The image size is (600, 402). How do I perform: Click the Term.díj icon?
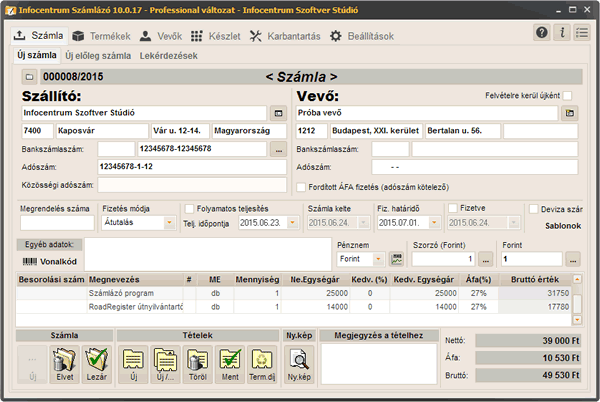click(x=263, y=363)
